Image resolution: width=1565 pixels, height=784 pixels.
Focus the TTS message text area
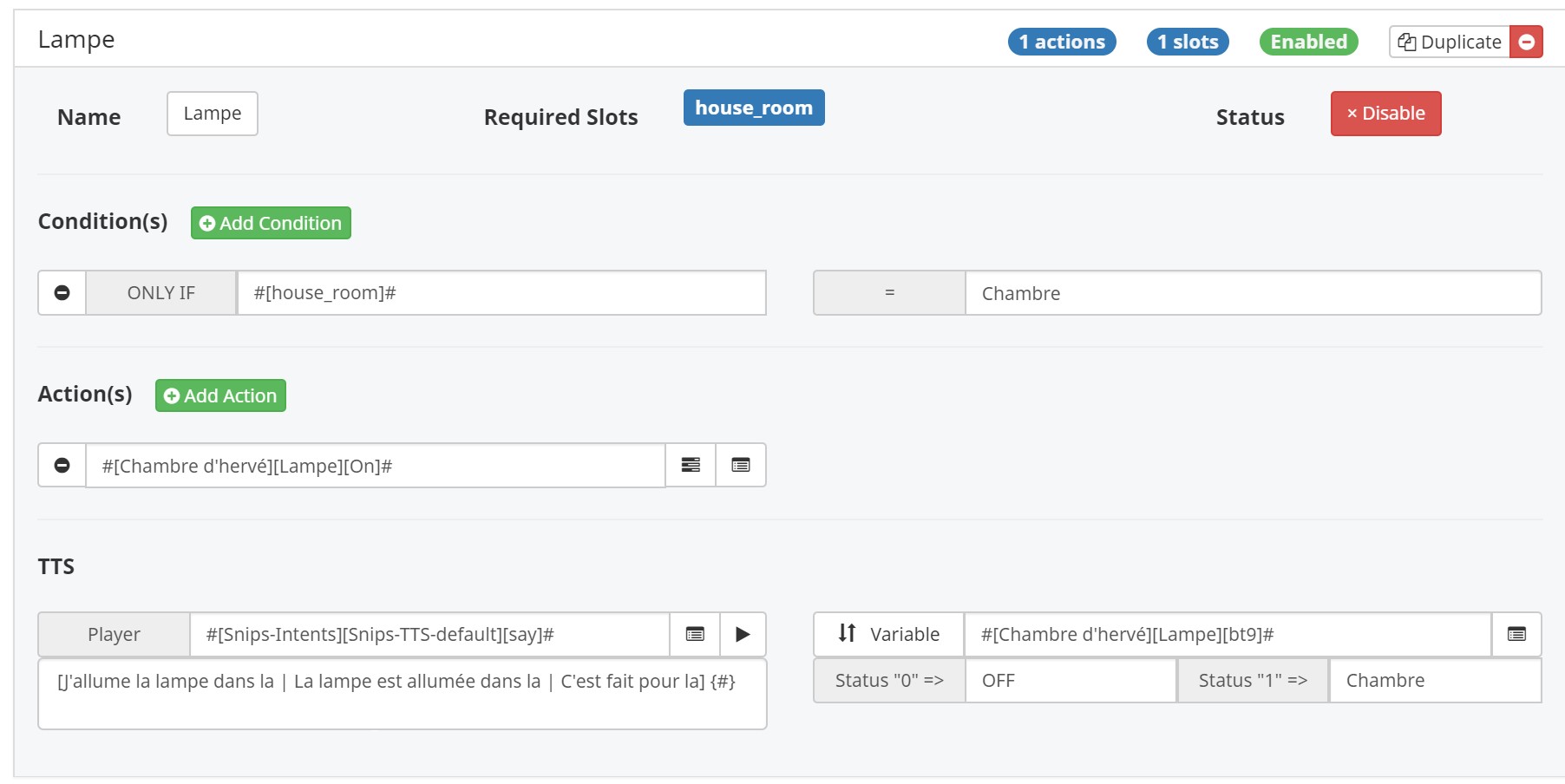[403, 694]
